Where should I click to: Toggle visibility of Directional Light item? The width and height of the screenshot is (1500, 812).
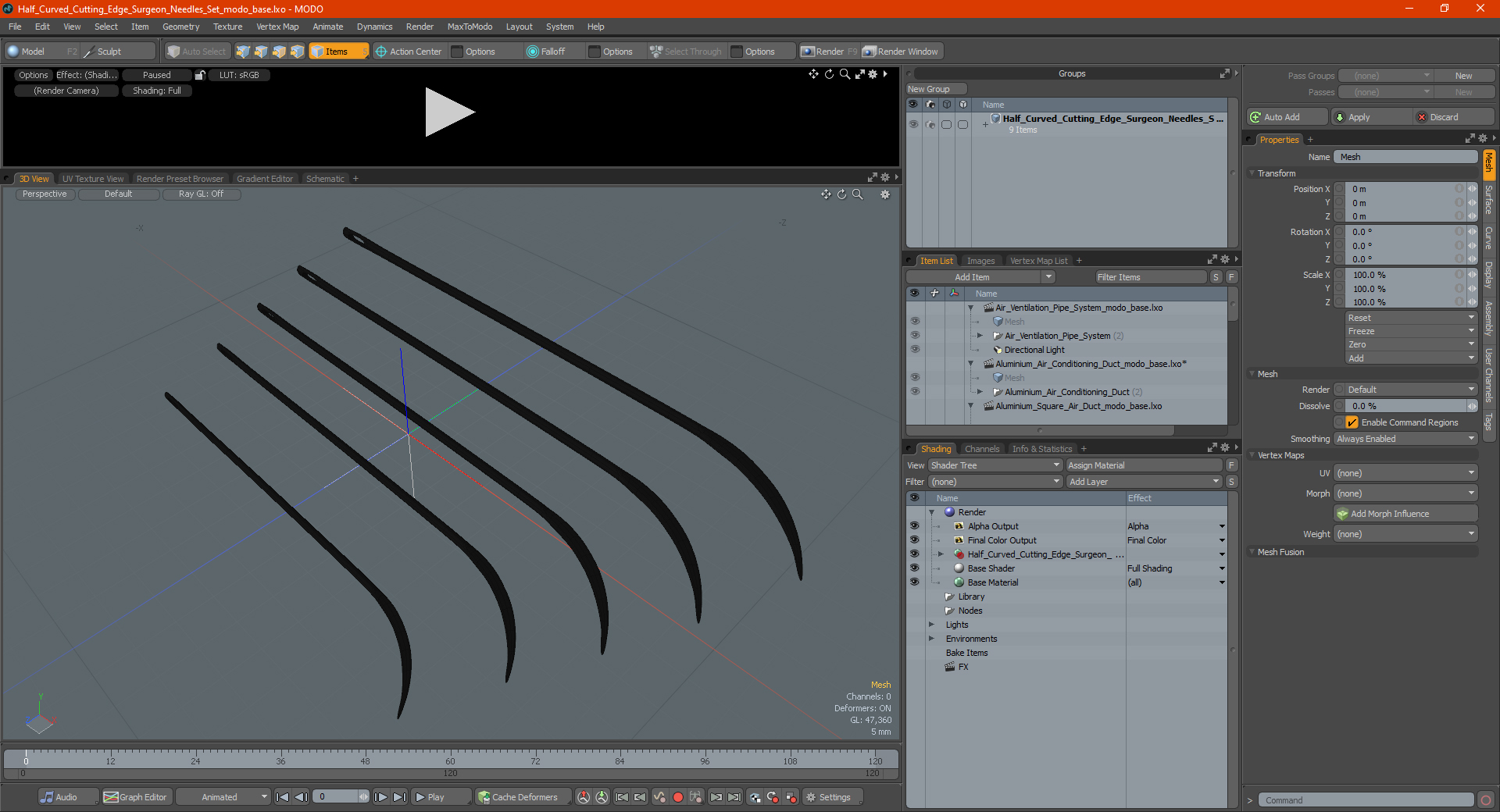pos(915,350)
